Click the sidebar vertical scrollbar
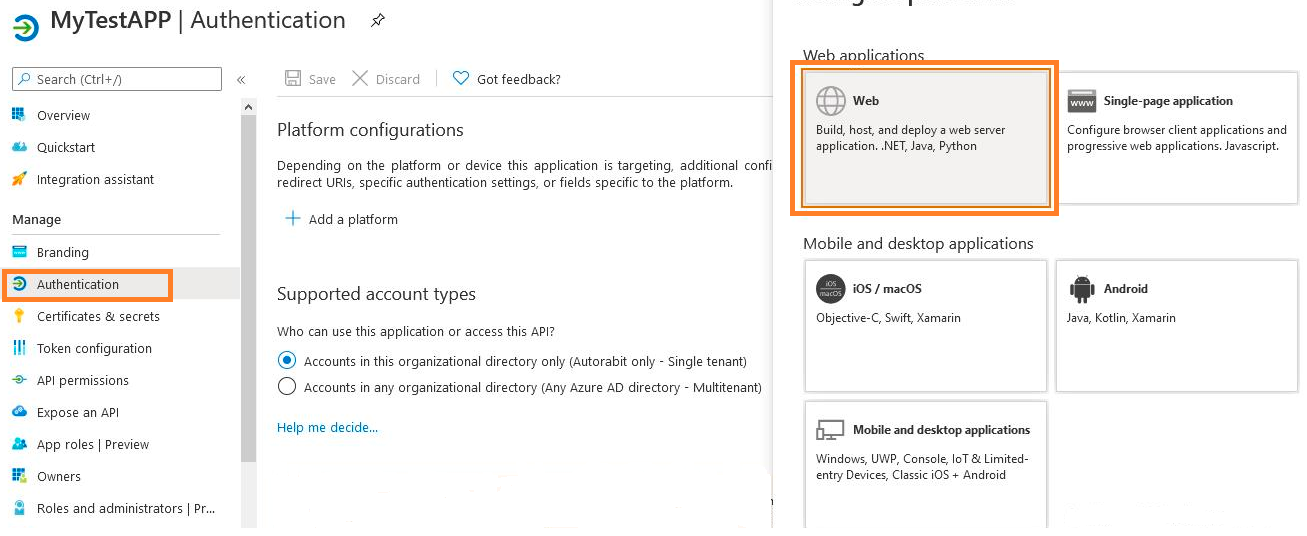 pos(248,290)
